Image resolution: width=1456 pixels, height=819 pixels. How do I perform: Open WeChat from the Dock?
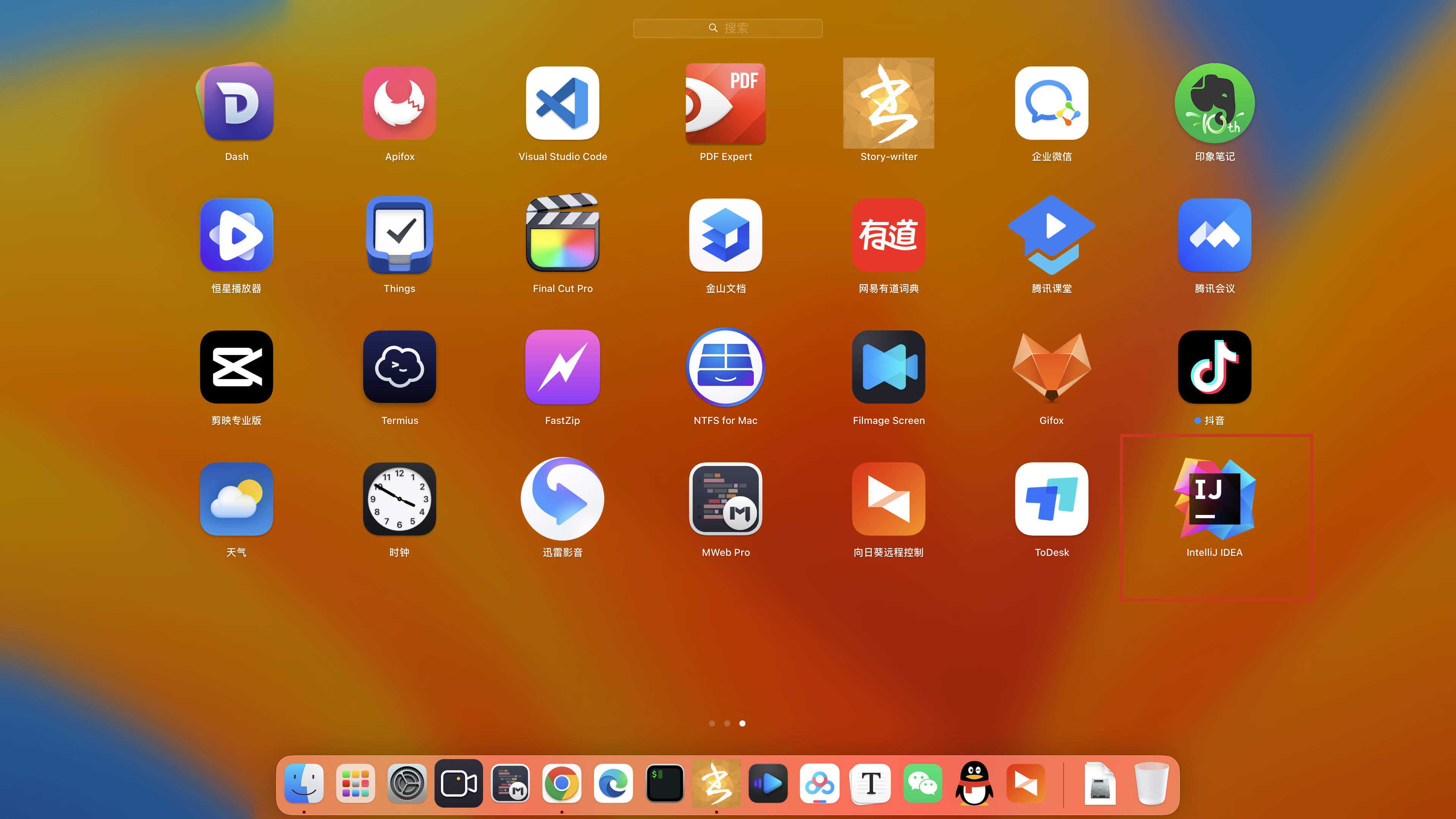[923, 783]
